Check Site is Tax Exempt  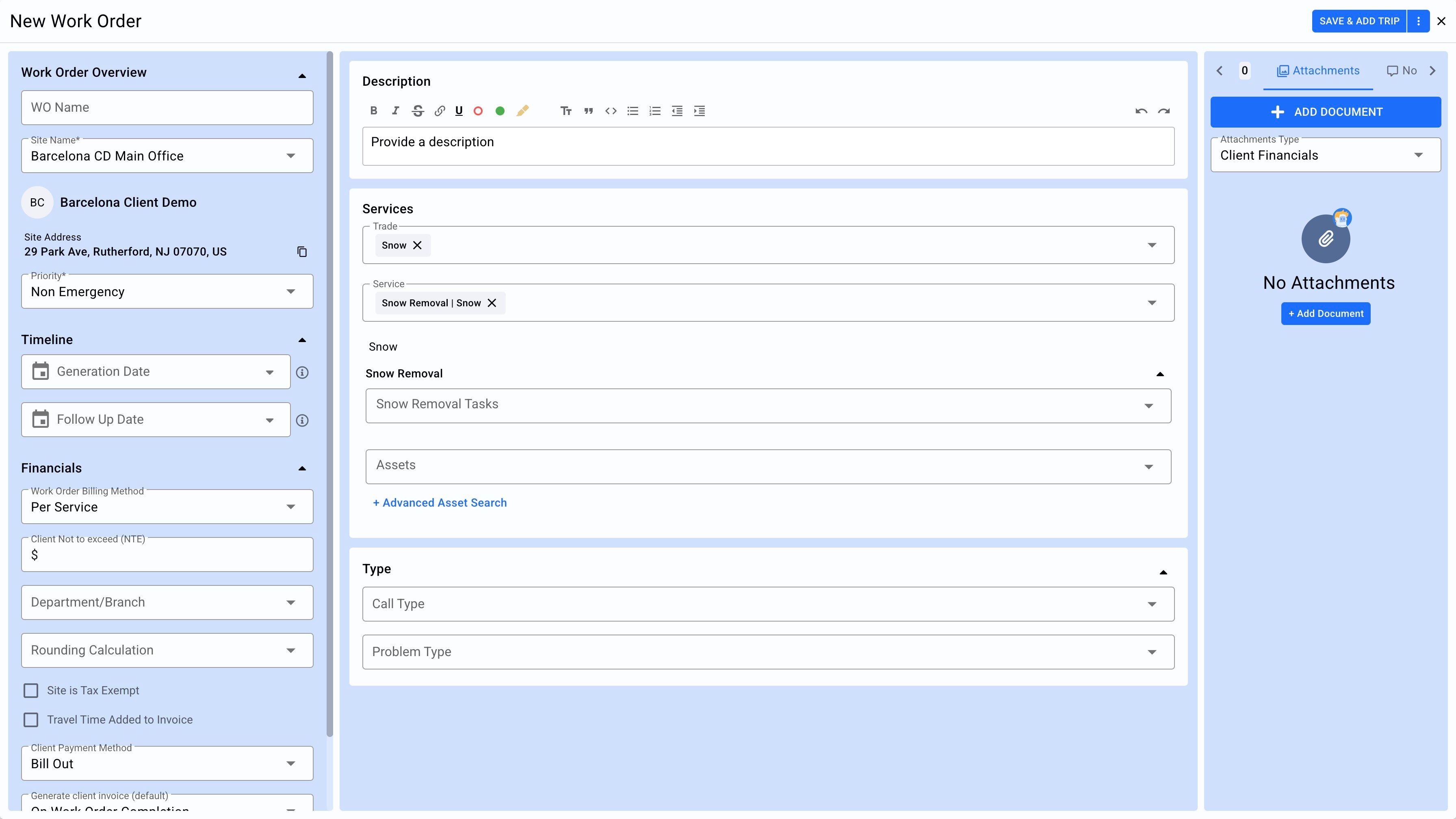pyautogui.click(x=31, y=690)
